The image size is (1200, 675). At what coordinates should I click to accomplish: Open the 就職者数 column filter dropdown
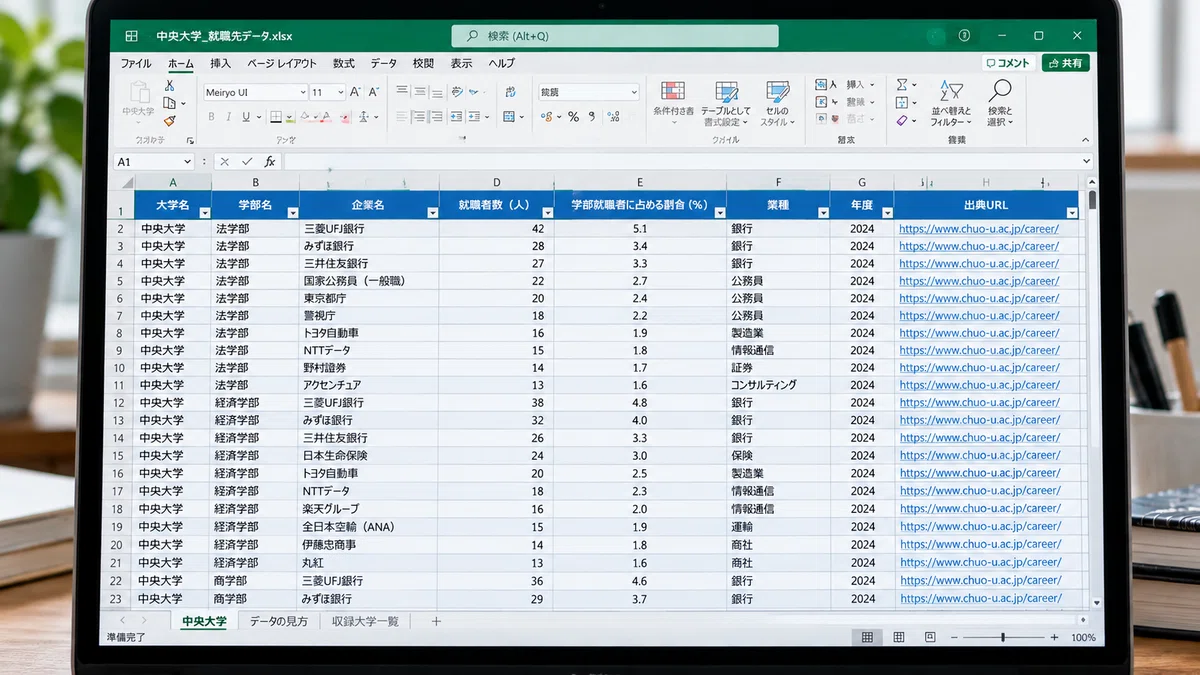pos(547,213)
